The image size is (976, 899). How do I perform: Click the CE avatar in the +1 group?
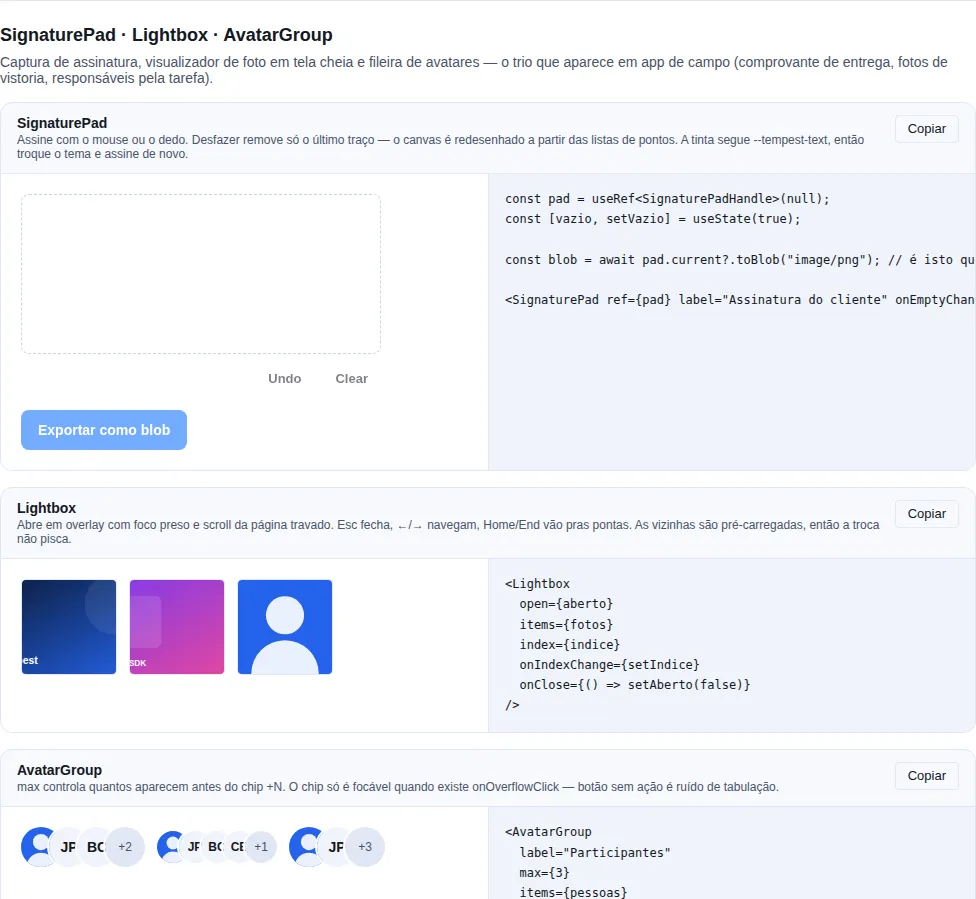click(x=237, y=847)
